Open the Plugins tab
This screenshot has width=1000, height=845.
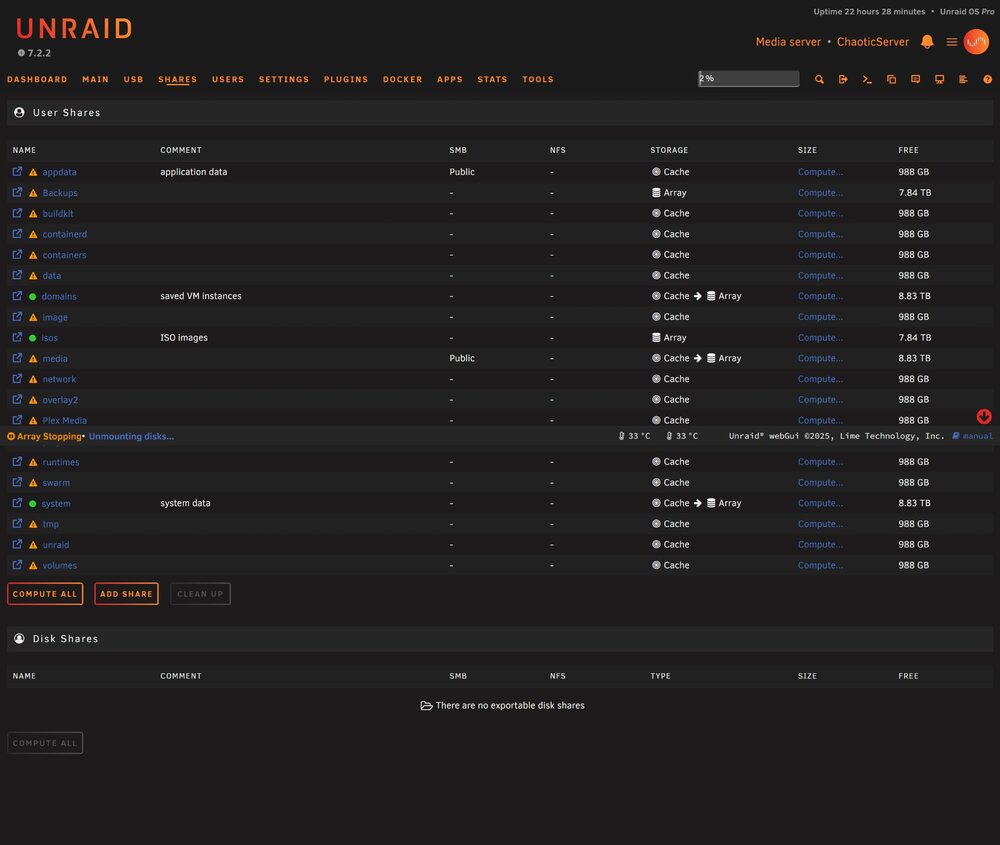[346, 79]
